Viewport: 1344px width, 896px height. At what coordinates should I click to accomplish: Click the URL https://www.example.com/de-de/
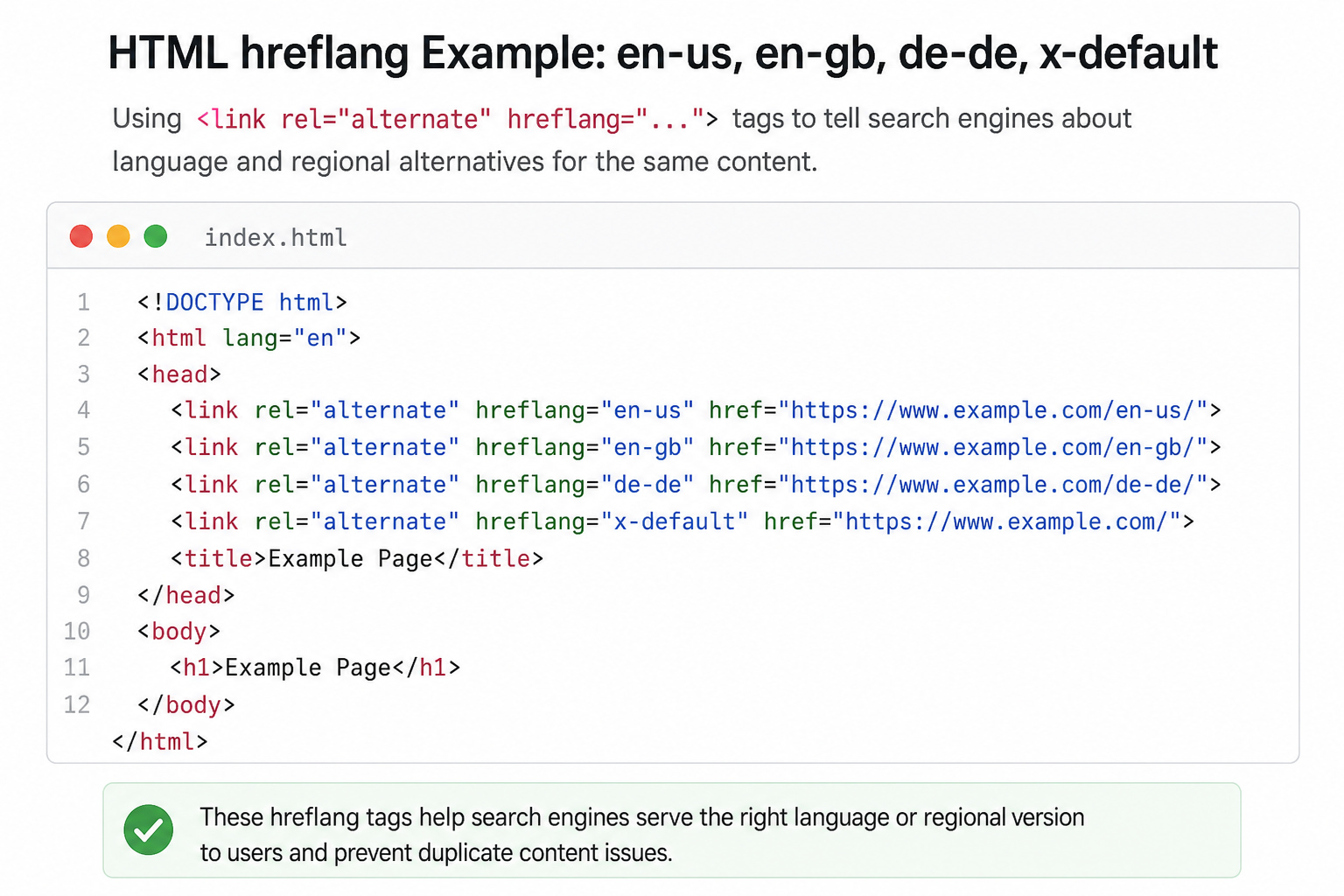click(993, 485)
